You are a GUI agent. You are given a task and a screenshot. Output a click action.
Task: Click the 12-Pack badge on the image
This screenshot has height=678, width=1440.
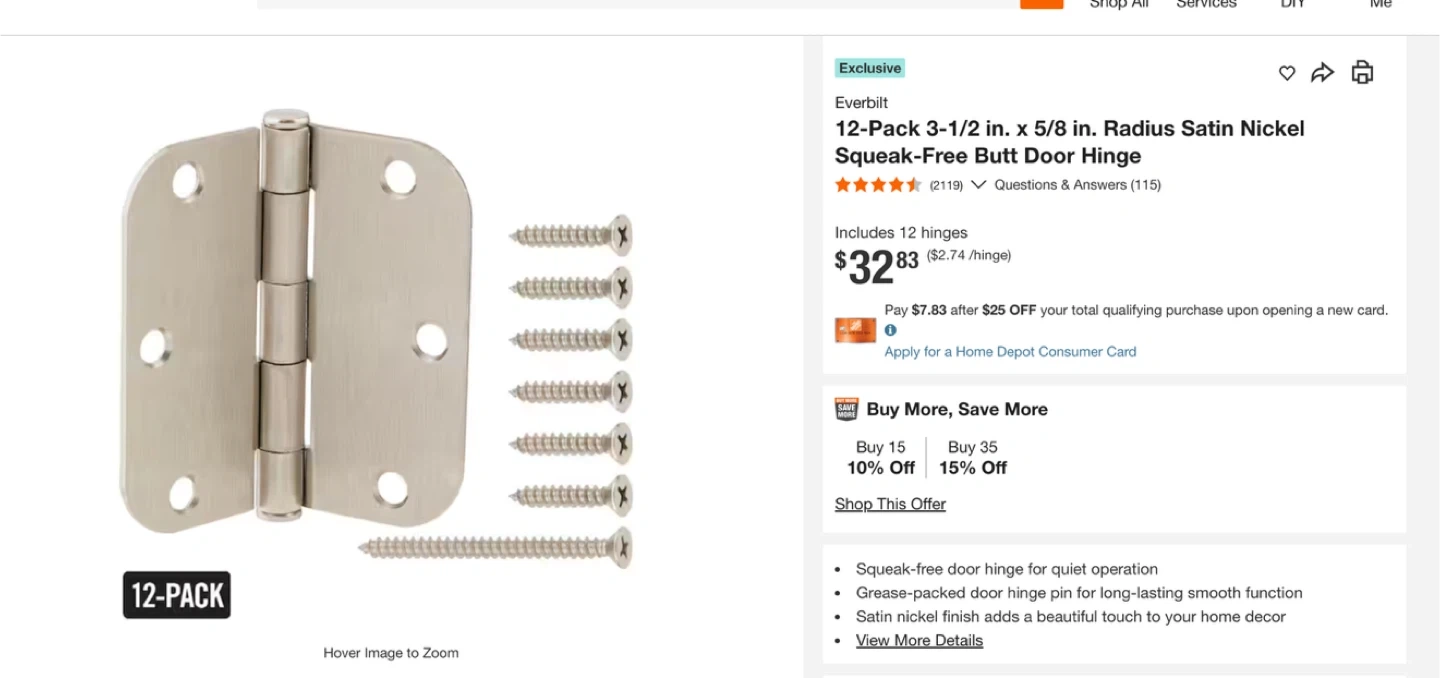(177, 595)
